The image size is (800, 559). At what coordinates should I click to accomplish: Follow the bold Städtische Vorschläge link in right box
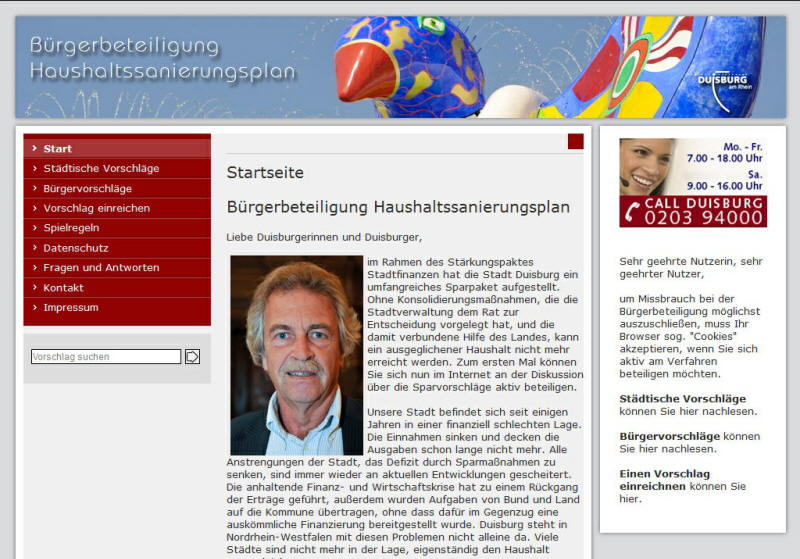point(682,399)
